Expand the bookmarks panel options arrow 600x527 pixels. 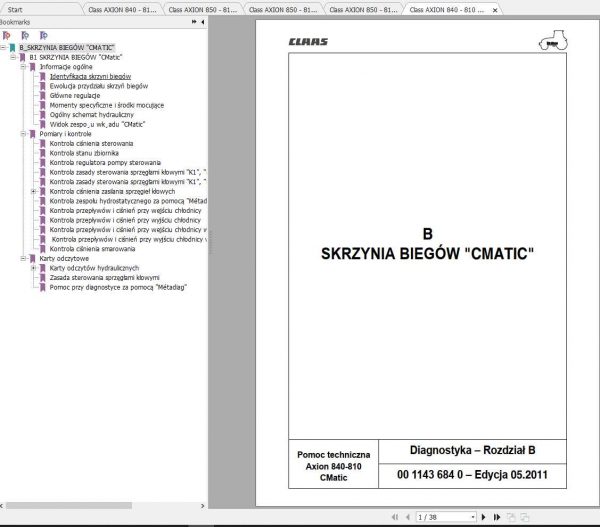pyautogui.click(x=194, y=22)
